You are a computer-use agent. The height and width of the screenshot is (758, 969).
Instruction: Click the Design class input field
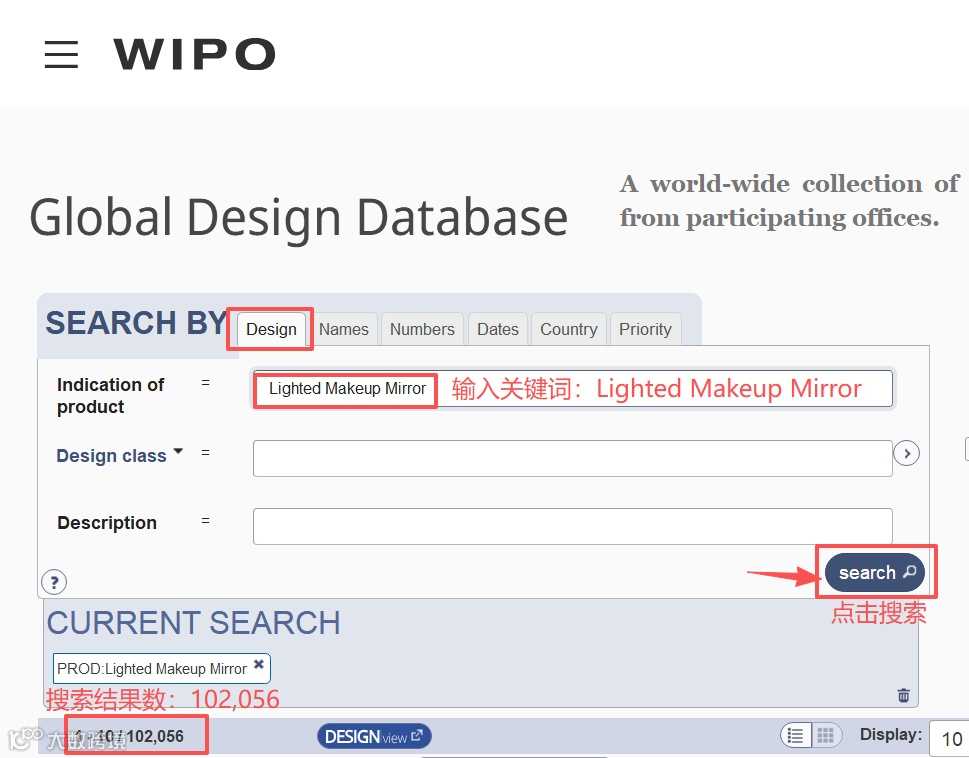(573, 458)
